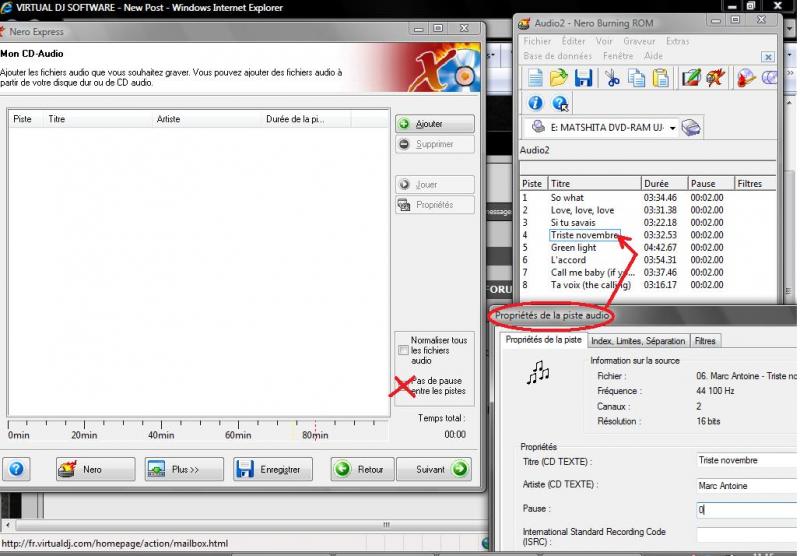This screenshot has height=556, width=800.
Task: Click the Pause input field in track properties
Action: coord(746,510)
